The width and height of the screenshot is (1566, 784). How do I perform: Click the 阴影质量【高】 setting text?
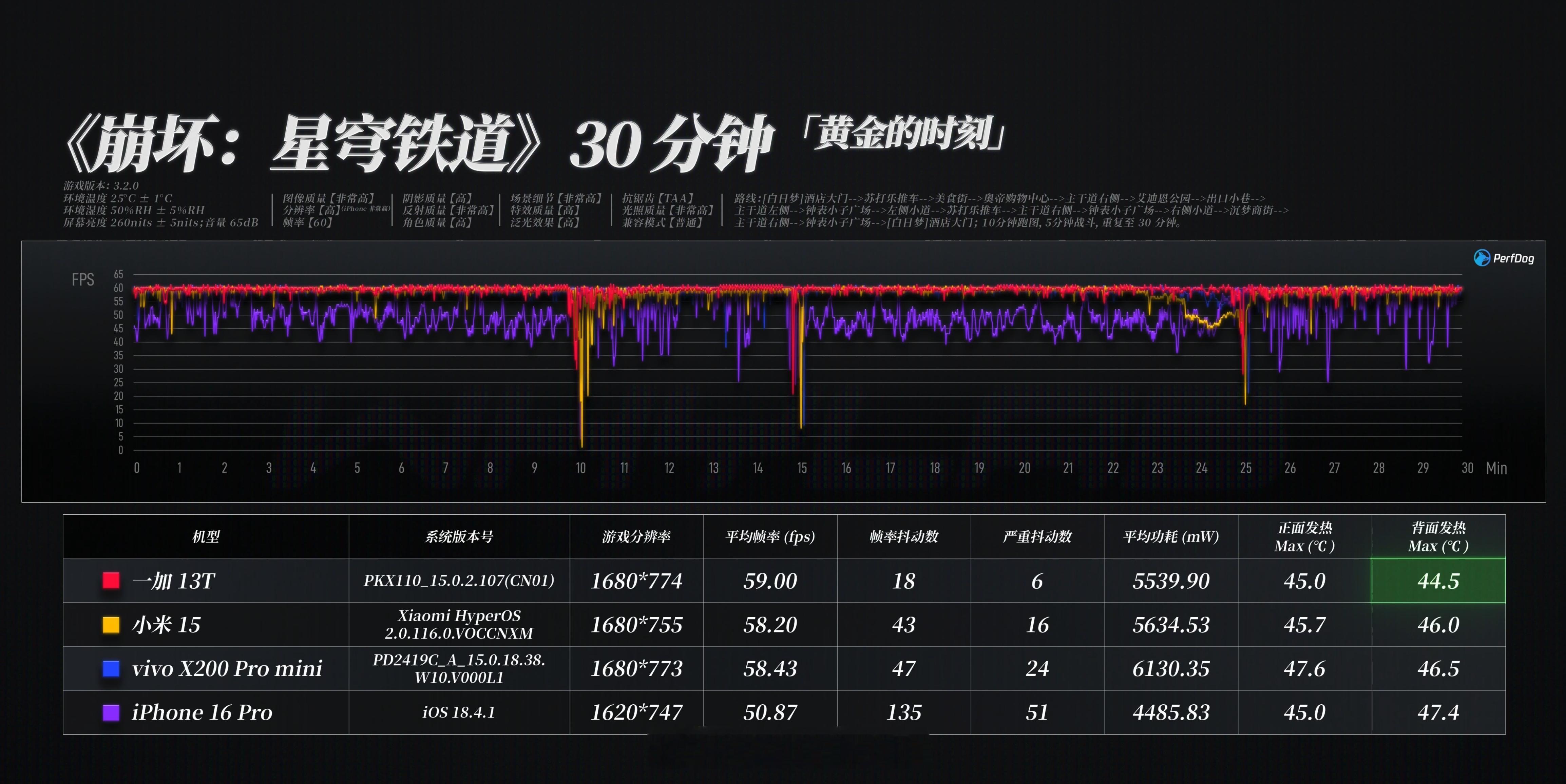[438, 198]
